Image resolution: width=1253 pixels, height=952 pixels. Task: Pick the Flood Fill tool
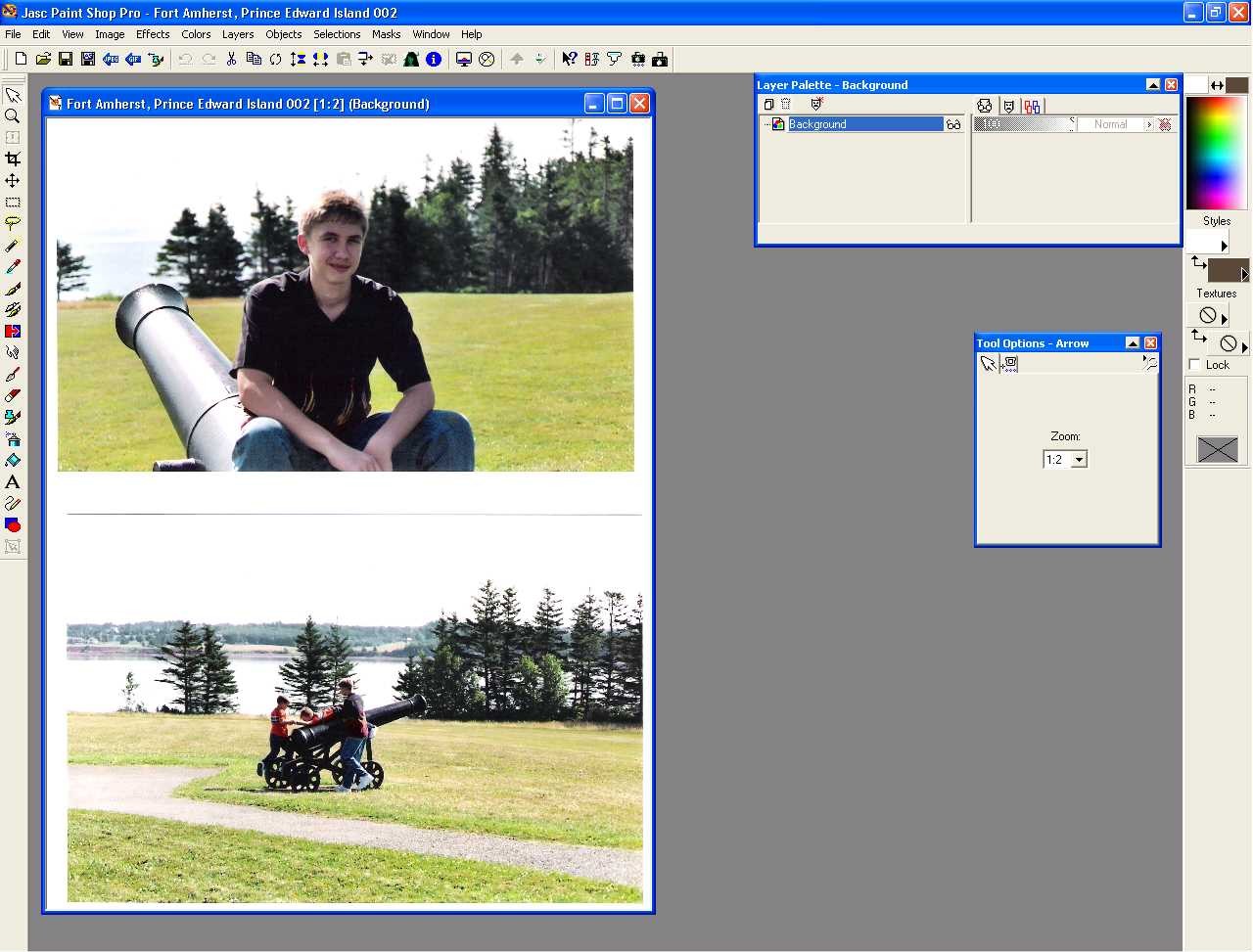pos(13,461)
